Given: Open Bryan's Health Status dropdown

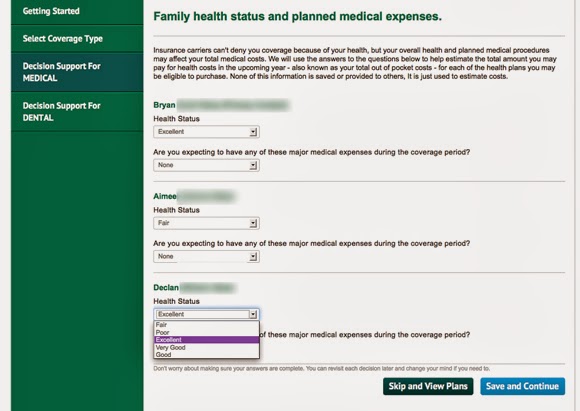Looking at the screenshot, I should coord(206,132).
